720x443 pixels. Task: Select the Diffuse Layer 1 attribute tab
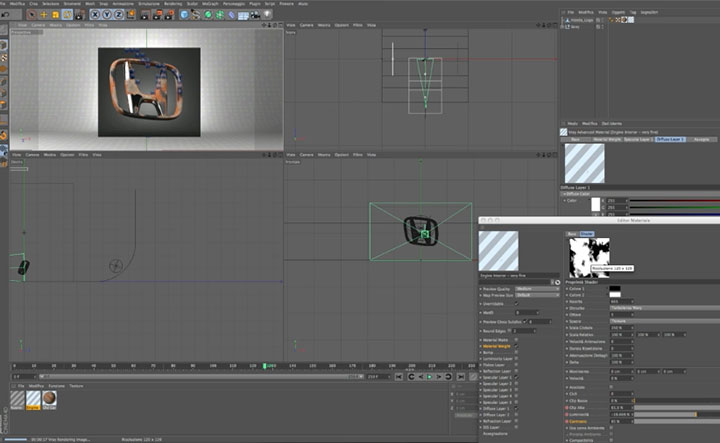(670, 139)
